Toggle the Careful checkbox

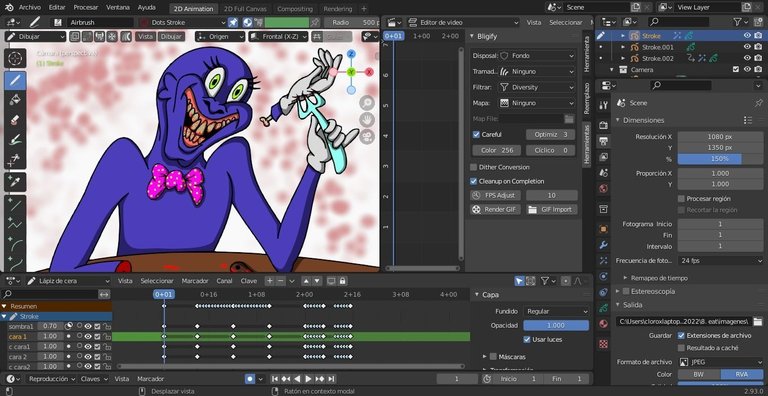pos(476,134)
